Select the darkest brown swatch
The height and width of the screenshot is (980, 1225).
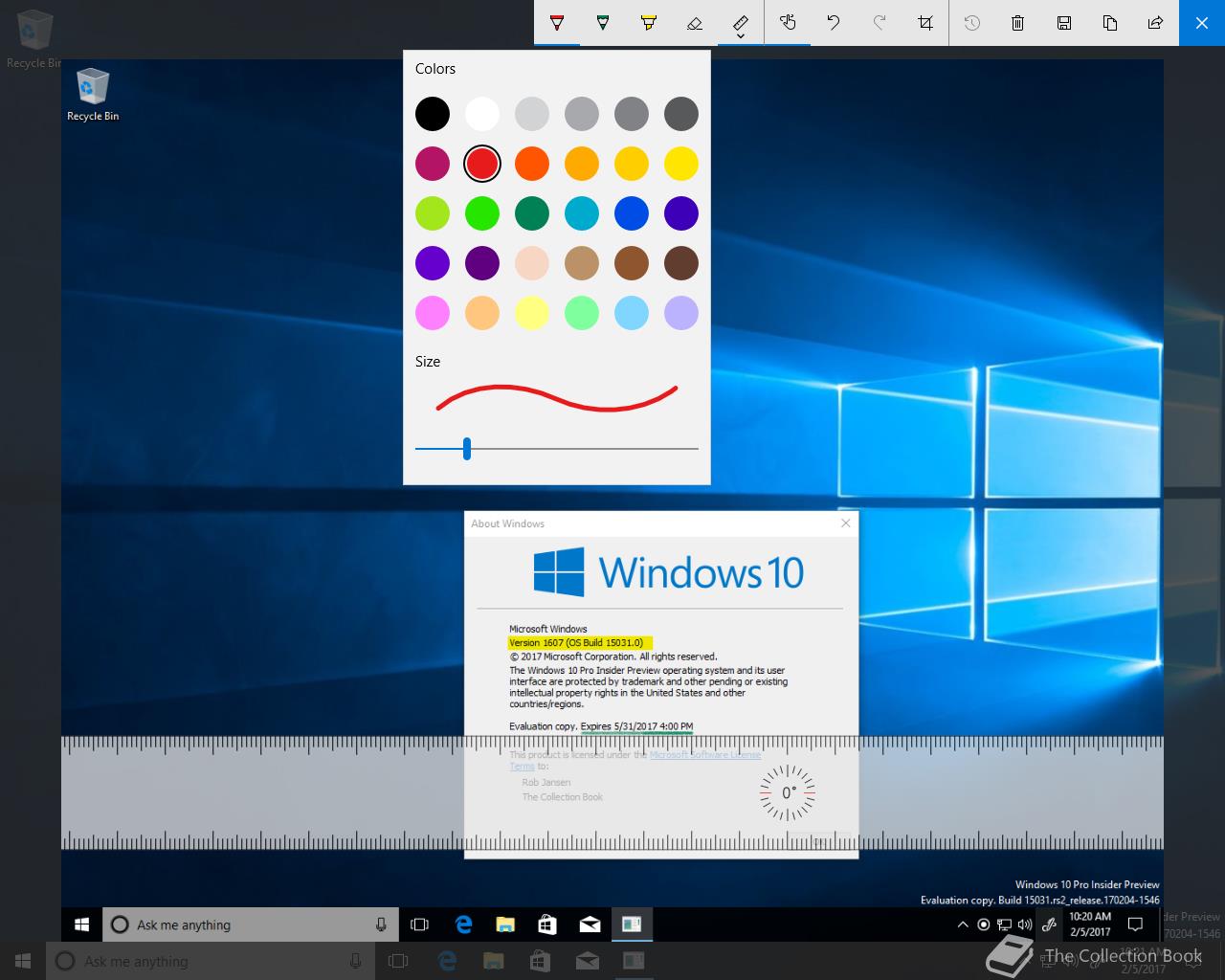click(681, 263)
